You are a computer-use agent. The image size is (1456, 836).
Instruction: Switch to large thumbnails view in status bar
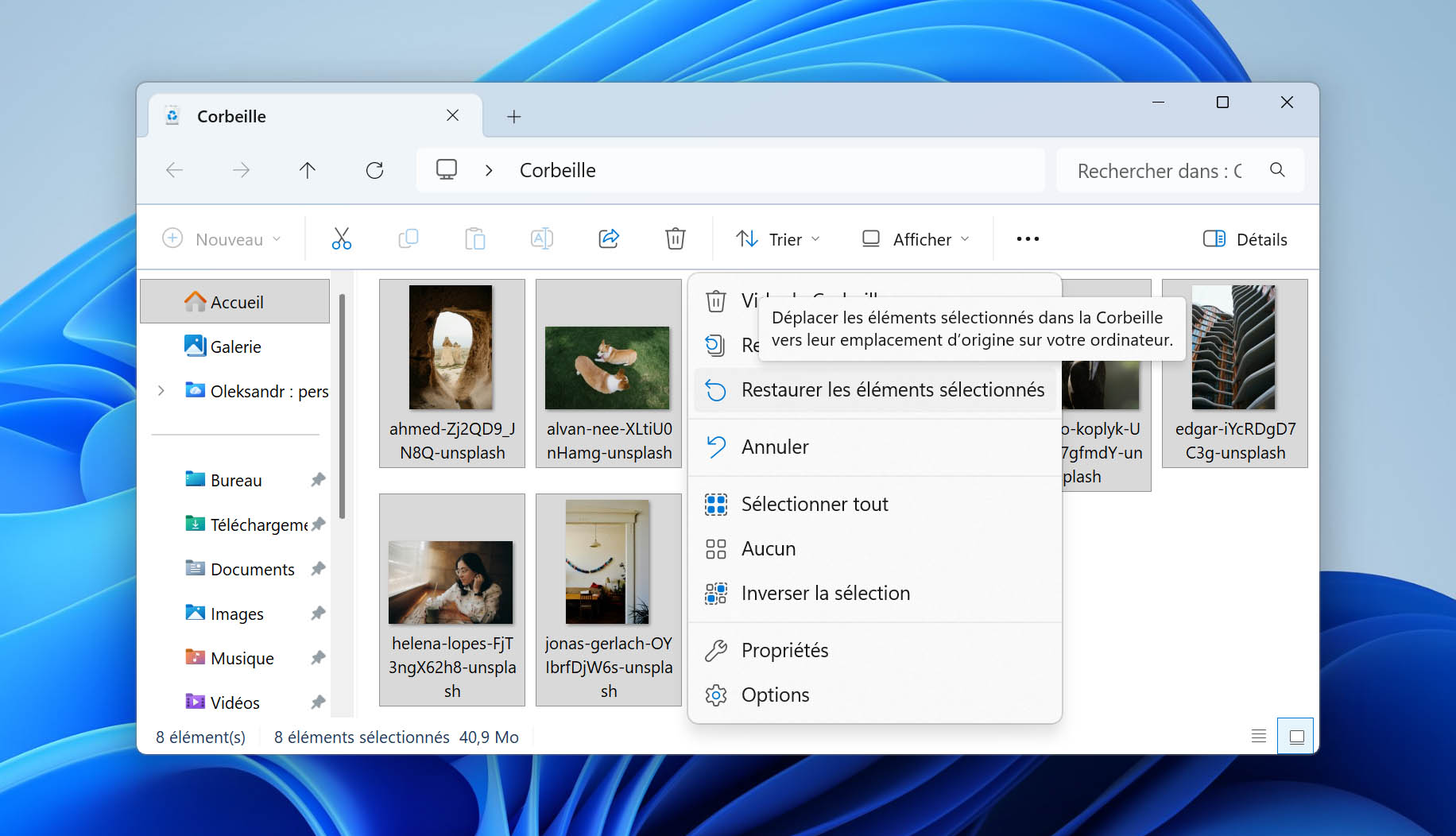[1296, 737]
